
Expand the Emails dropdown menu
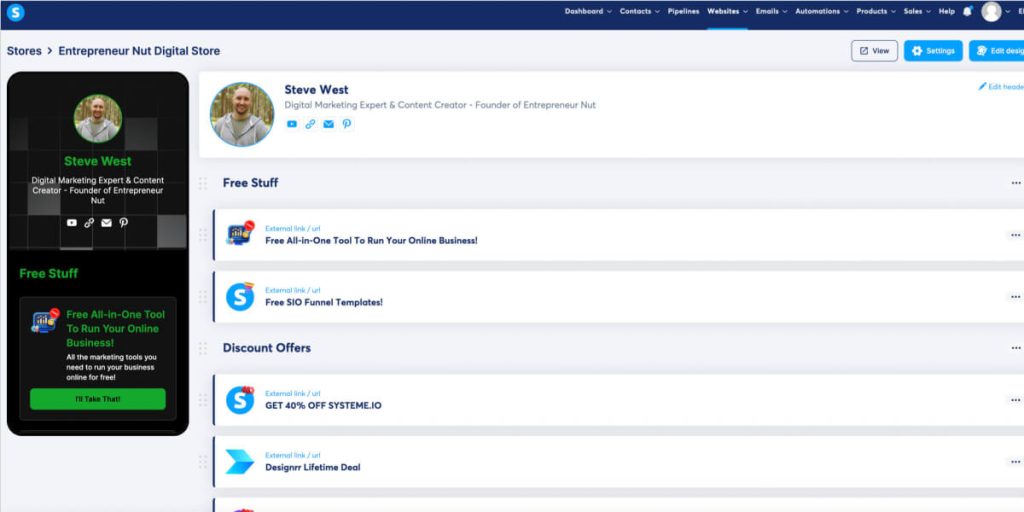pos(771,11)
